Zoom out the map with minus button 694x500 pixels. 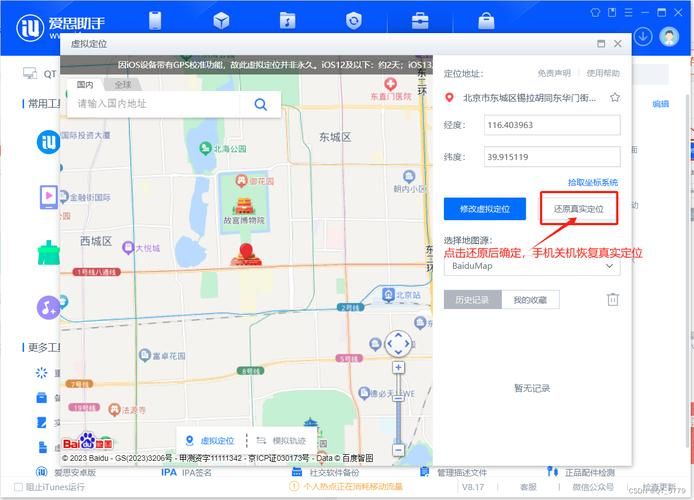tap(398, 450)
